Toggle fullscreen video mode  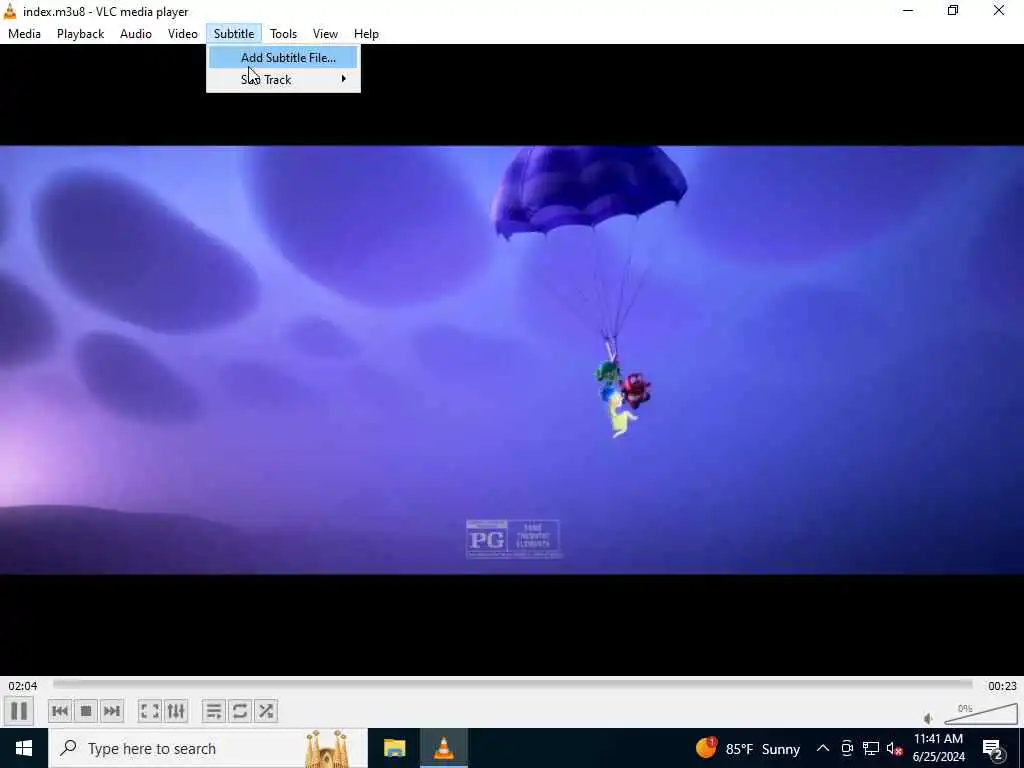pyautogui.click(x=150, y=711)
